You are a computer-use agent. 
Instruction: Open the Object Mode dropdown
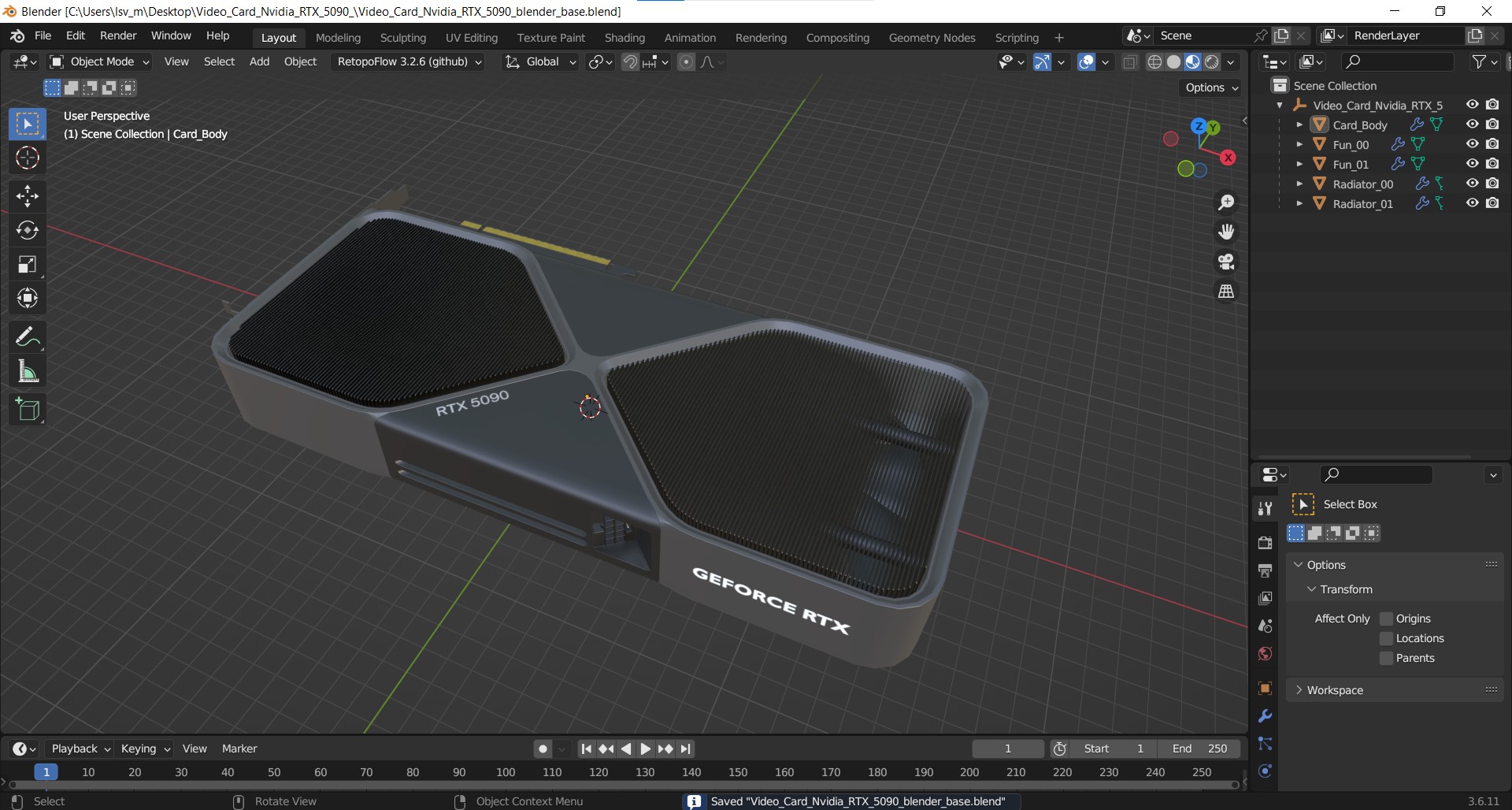(x=99, y=61)
